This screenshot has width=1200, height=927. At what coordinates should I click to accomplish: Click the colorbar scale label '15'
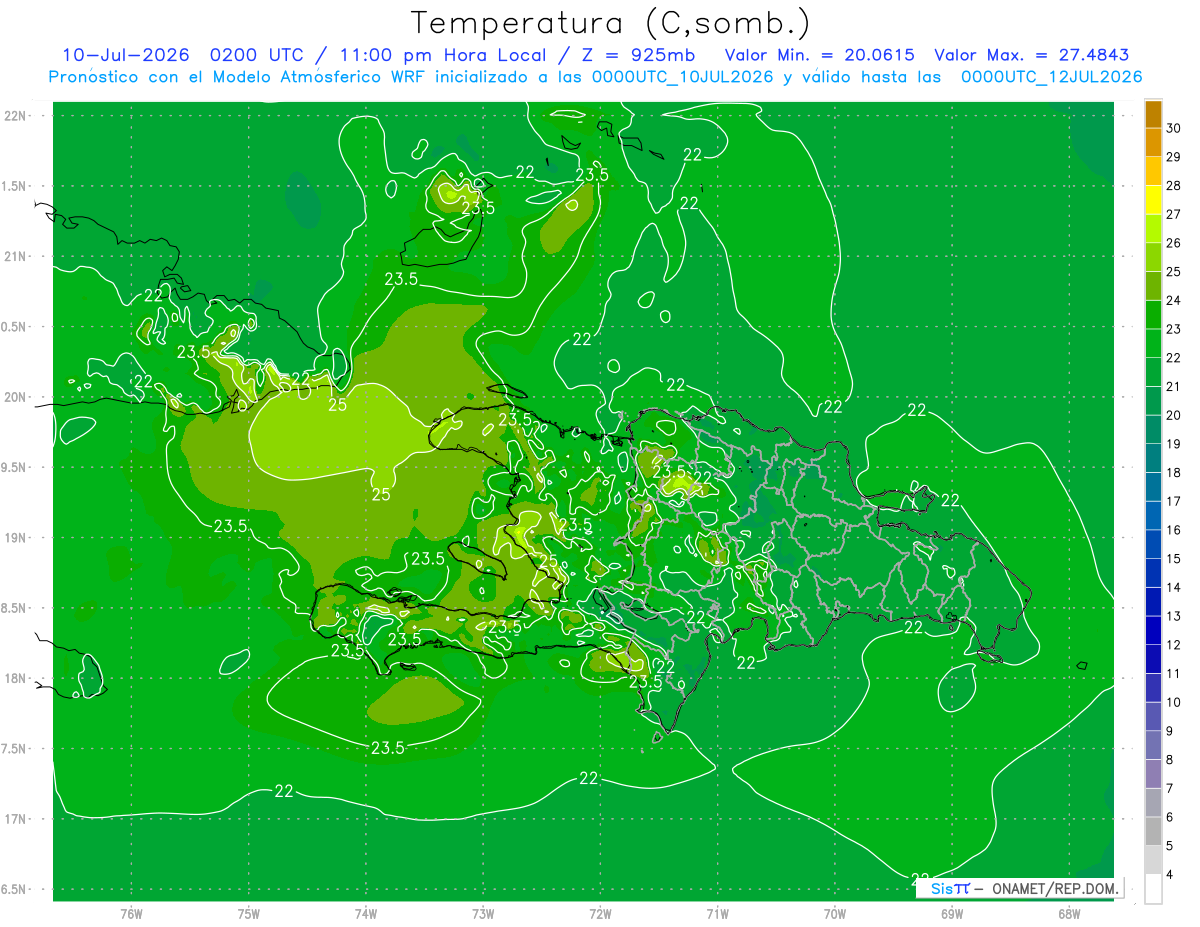[1173, 558]
